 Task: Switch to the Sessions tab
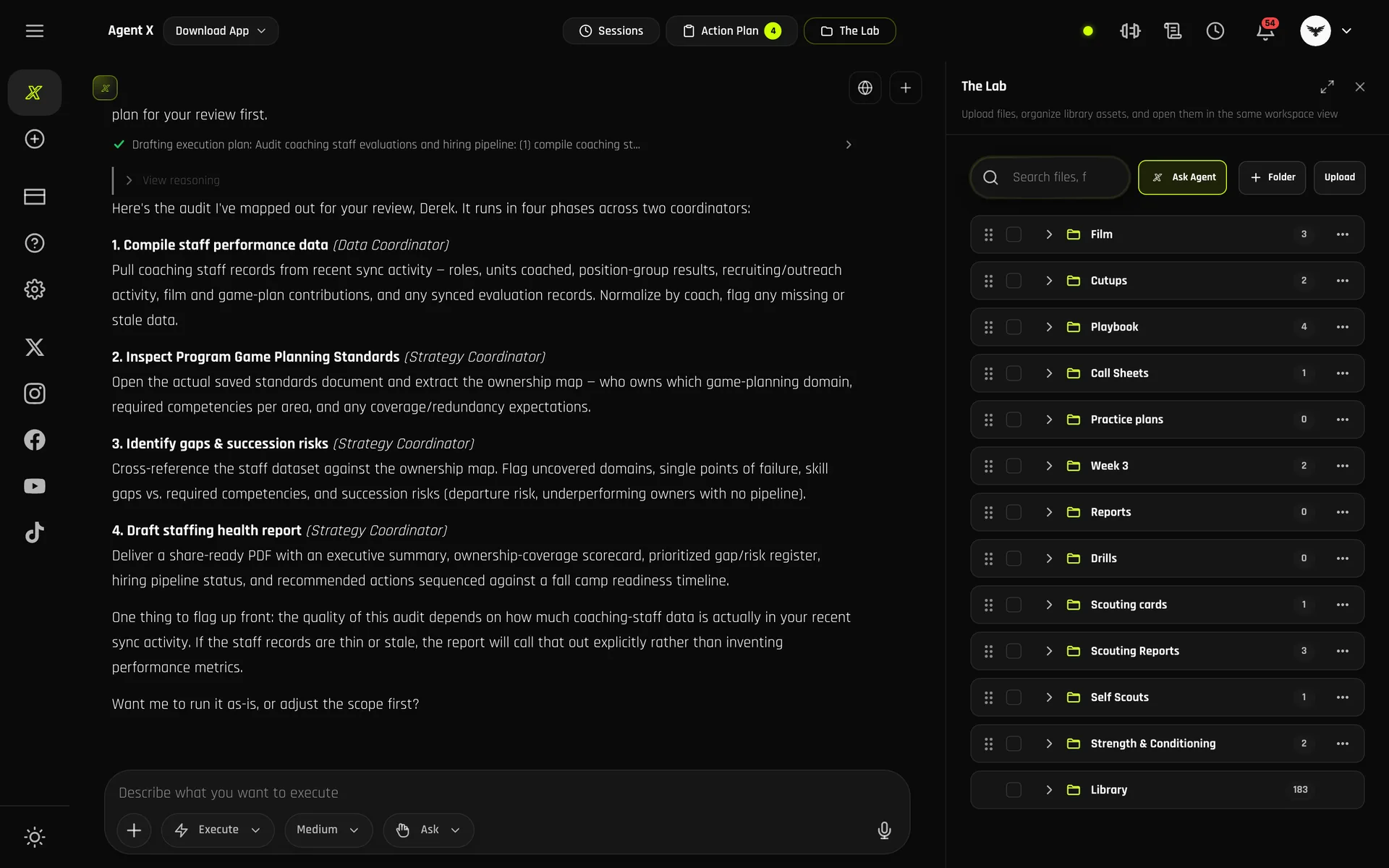pos(611,31)
